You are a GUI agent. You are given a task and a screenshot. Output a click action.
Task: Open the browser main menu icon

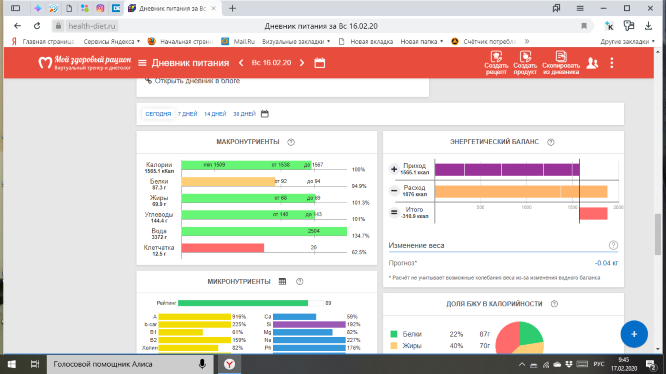(x=580, y=8)
